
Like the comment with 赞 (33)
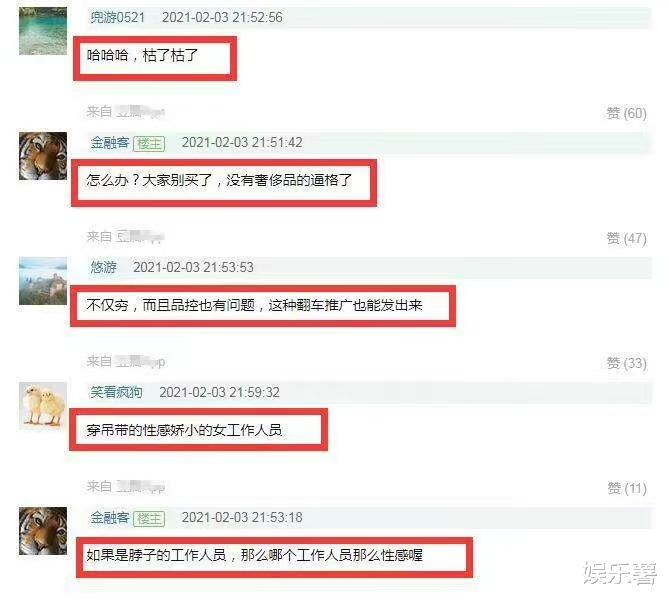click(x=626, y=364)
